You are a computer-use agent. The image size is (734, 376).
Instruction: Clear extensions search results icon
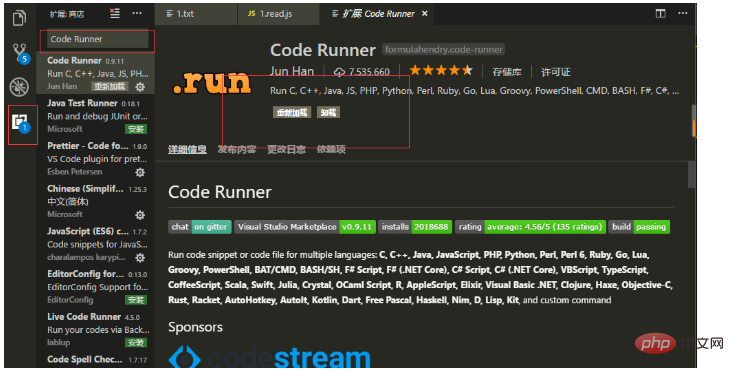pyautogui.click(x=115, y=14)
